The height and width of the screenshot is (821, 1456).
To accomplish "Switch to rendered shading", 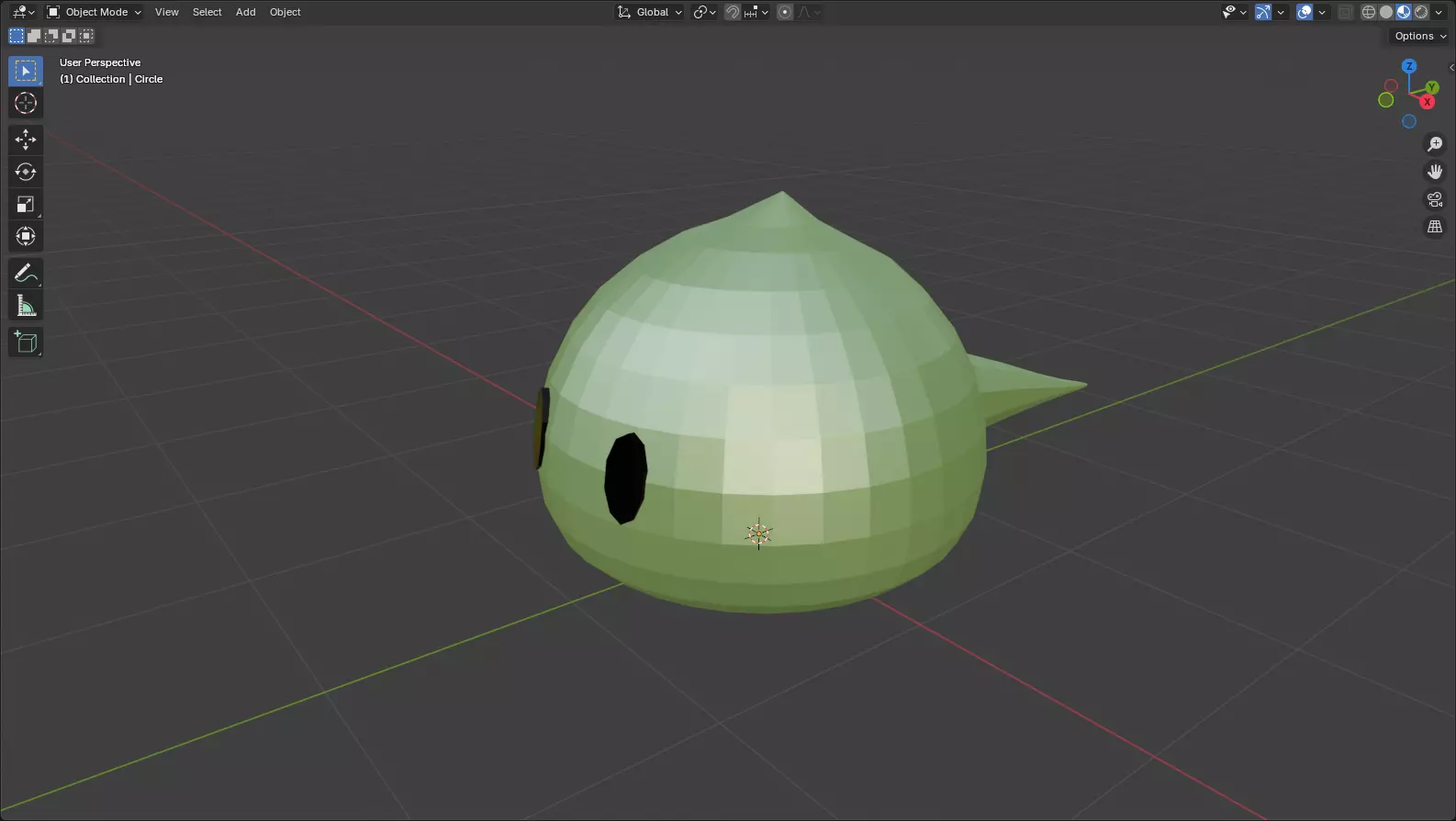I will (1421, 12).
